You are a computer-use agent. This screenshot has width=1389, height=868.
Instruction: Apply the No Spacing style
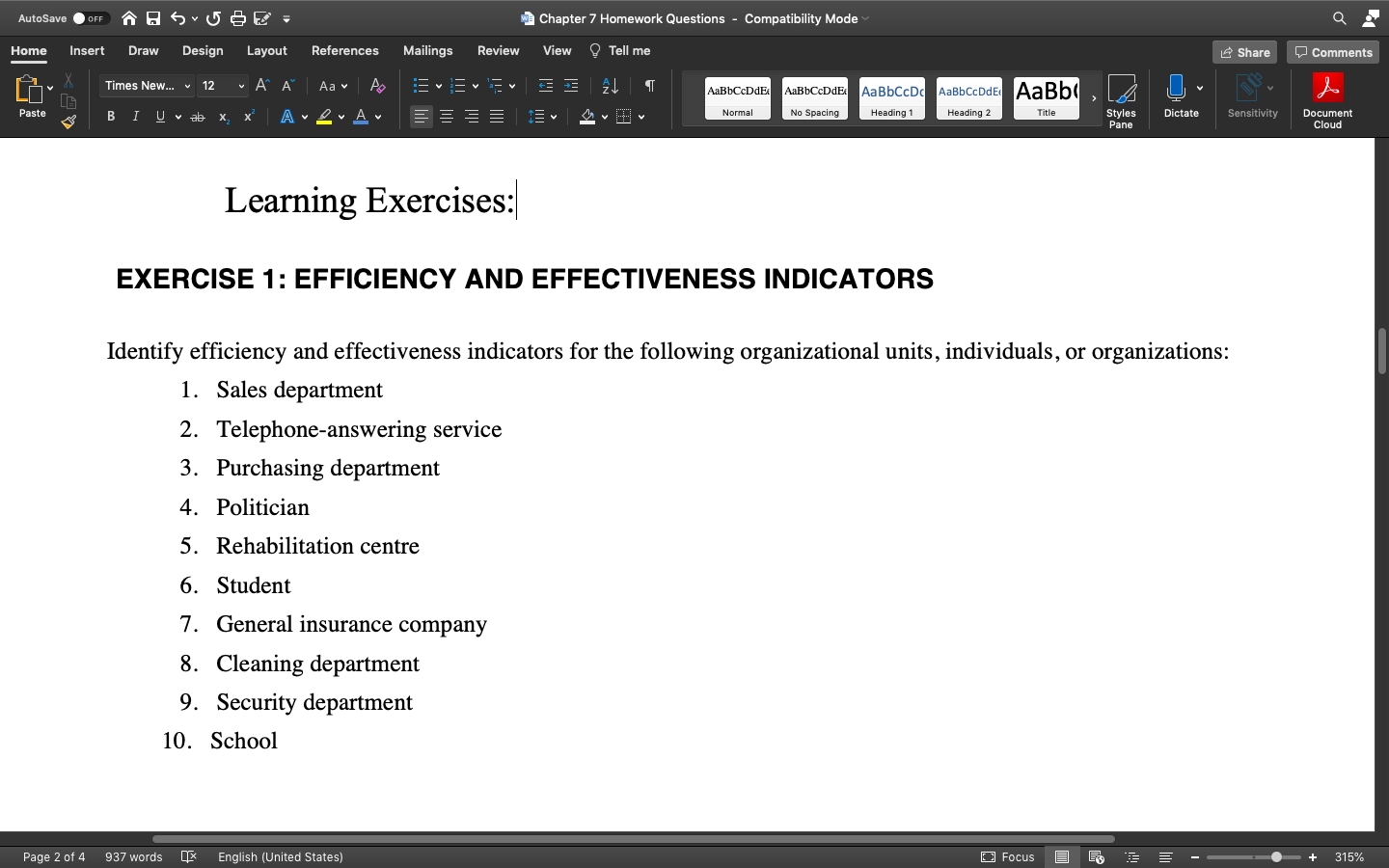point(815,98)
